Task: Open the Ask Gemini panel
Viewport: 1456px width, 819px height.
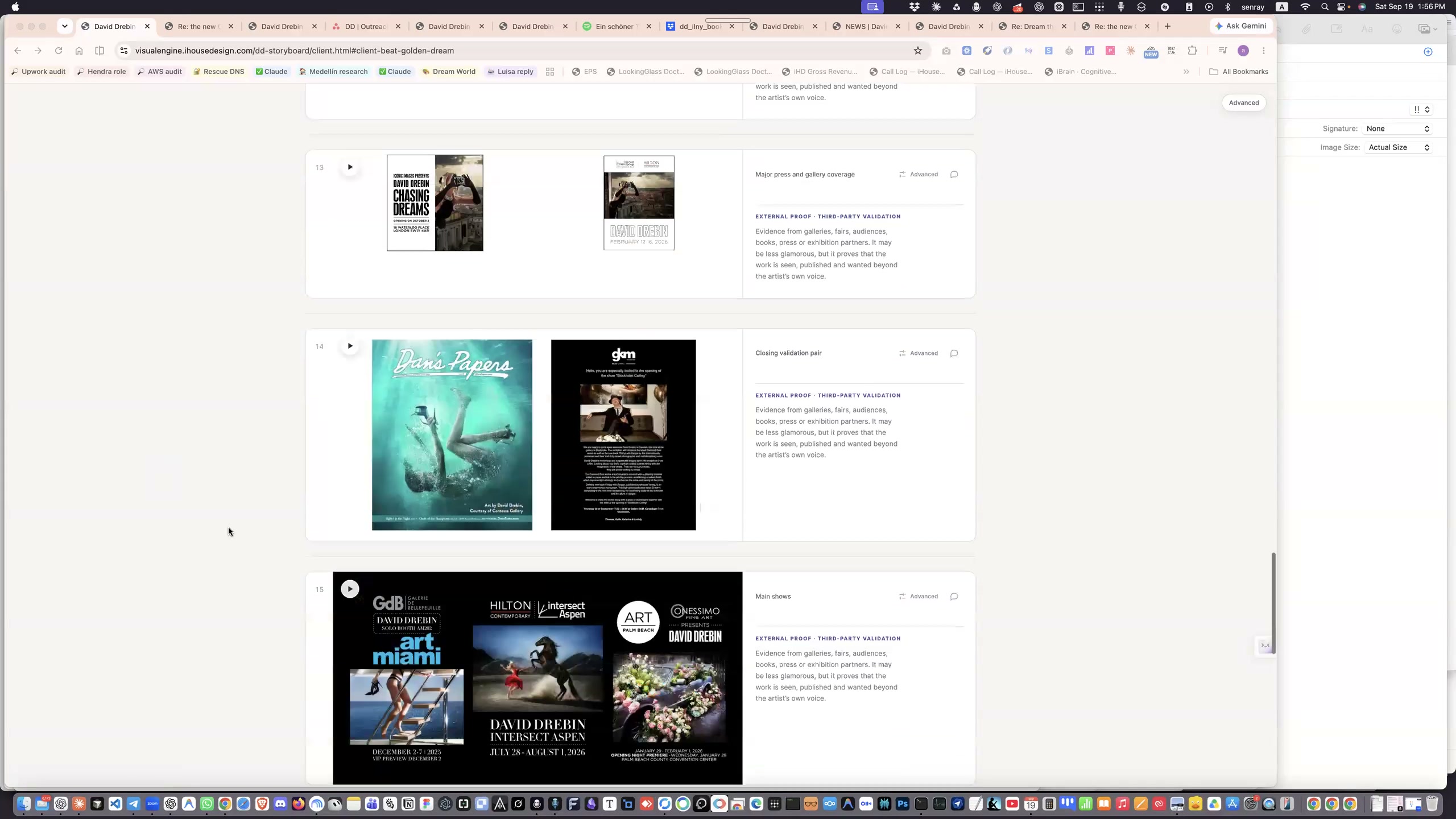Action: click(x=1240, y=26)
